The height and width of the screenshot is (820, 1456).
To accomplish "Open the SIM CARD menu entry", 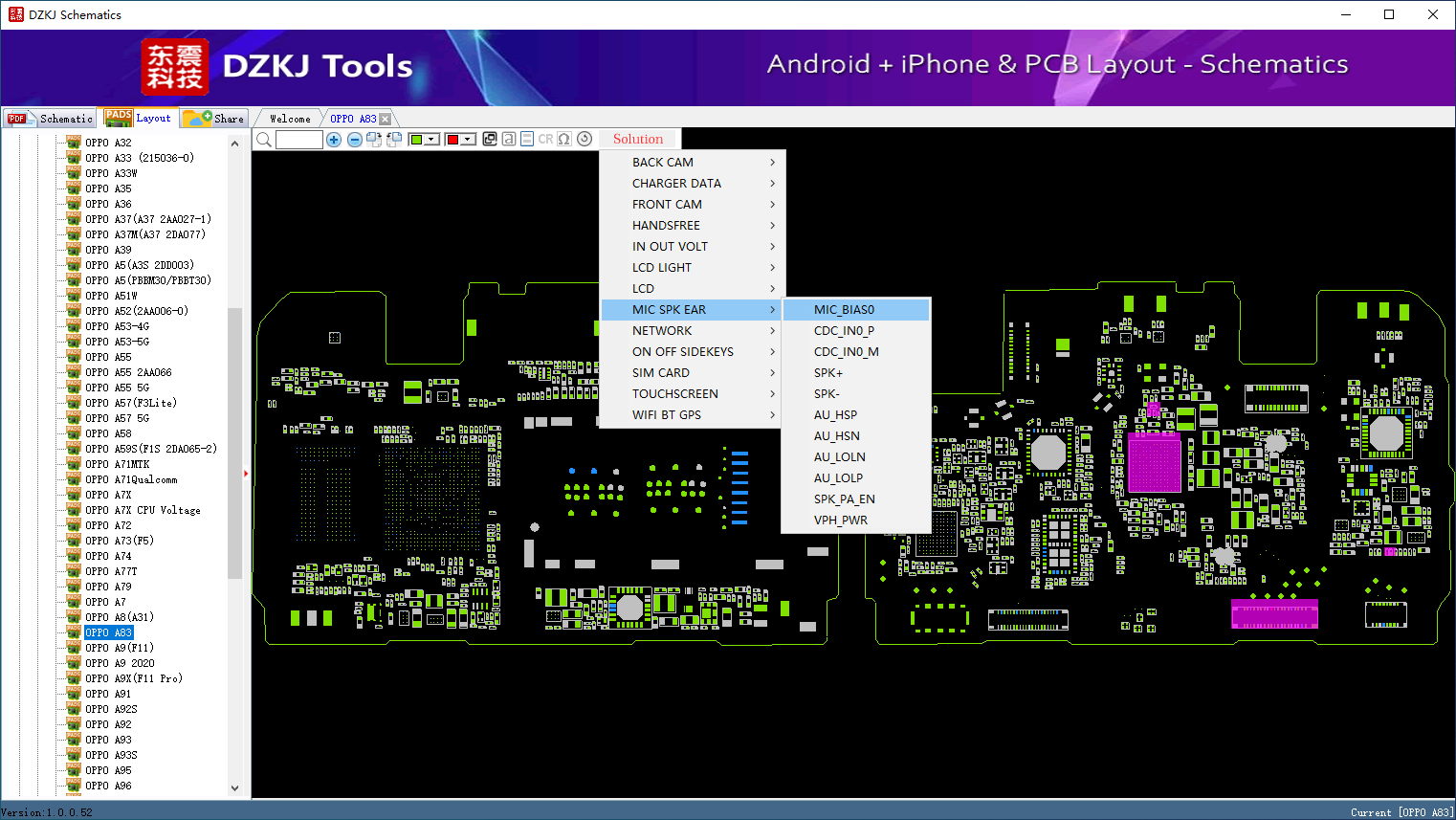I will [x=694, y=373].
